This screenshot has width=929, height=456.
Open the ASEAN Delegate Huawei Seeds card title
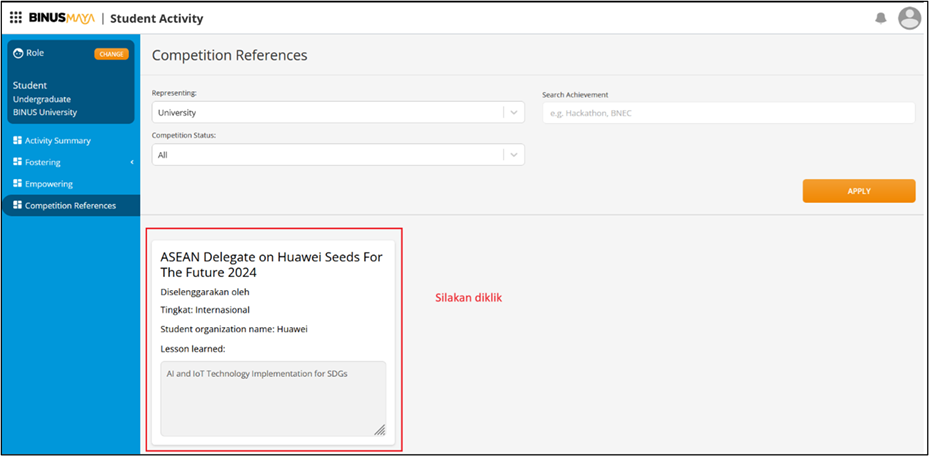271,265
